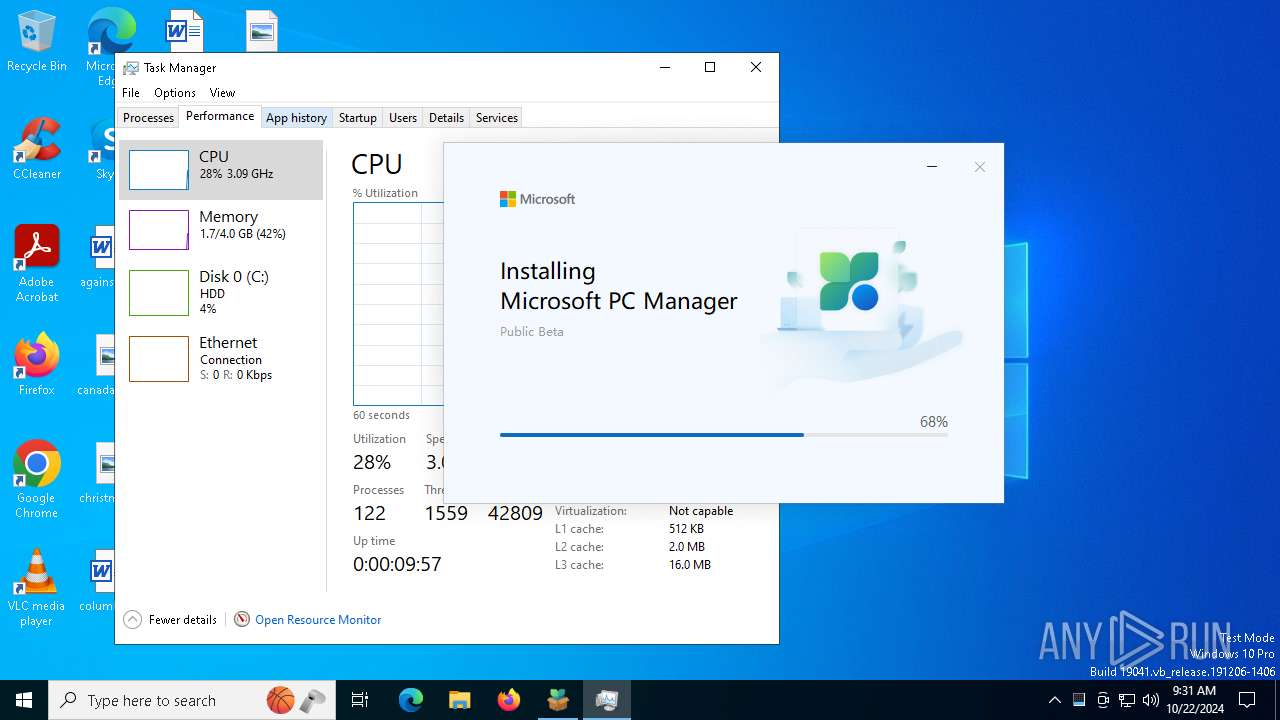Viewport: 1280px width, 720px height.
Task: Switch to the Processes tab
Action: pyautogui.click(x=148, y=117)
